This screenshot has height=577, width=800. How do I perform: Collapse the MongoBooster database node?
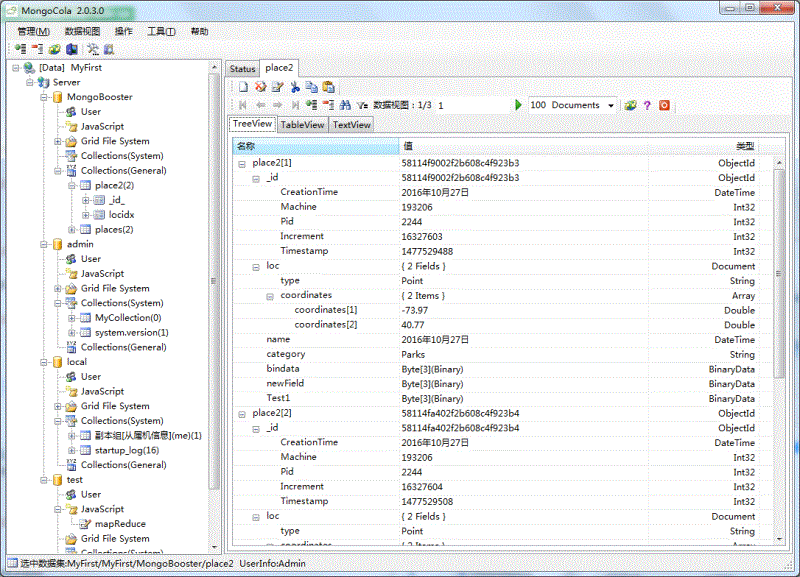click(44, 97)
